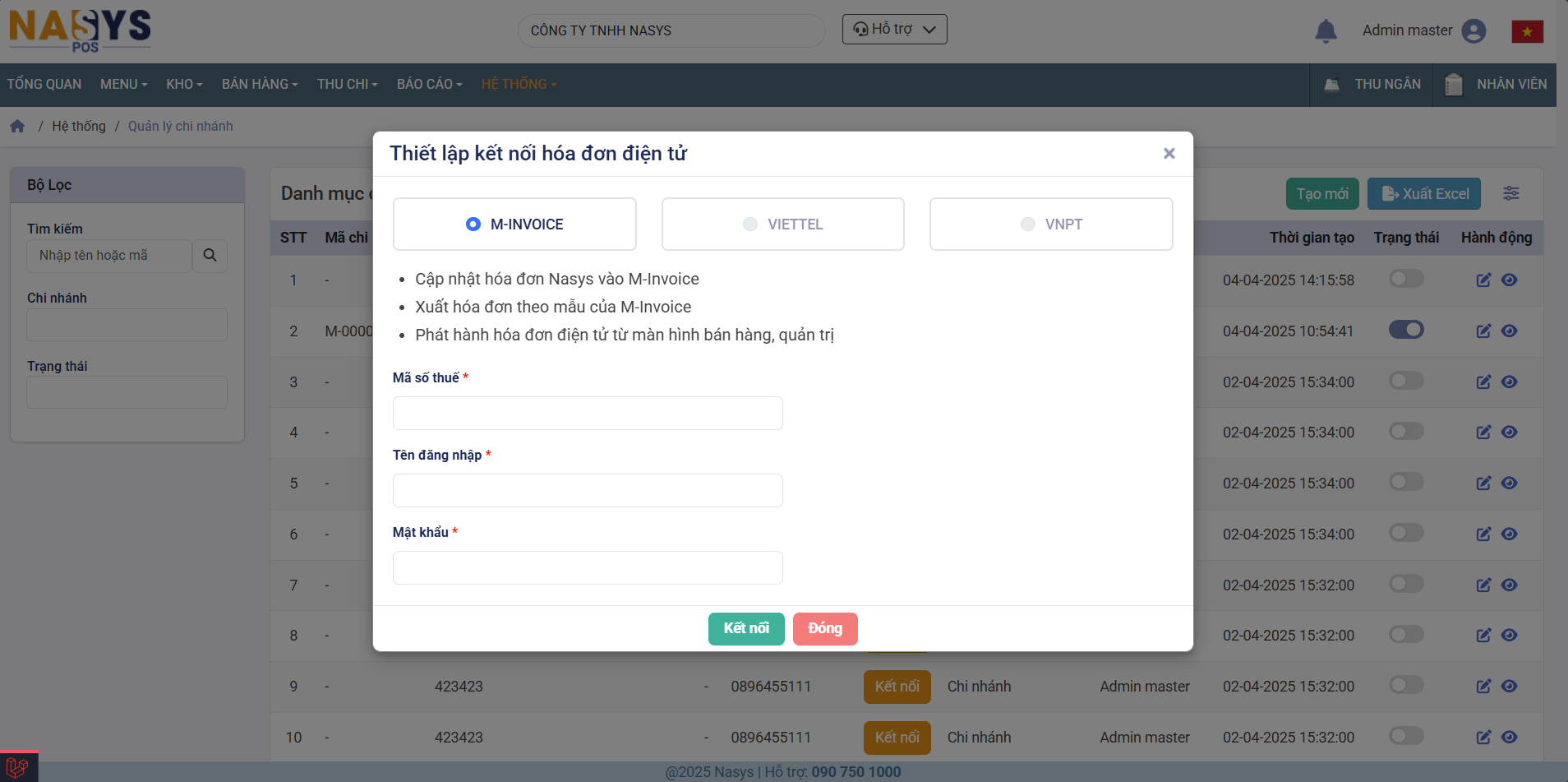Screen dimensions: 1568x782
Task: Toggle status switch for row 8
Action: pyautogui.click(x=1406, y=634)
